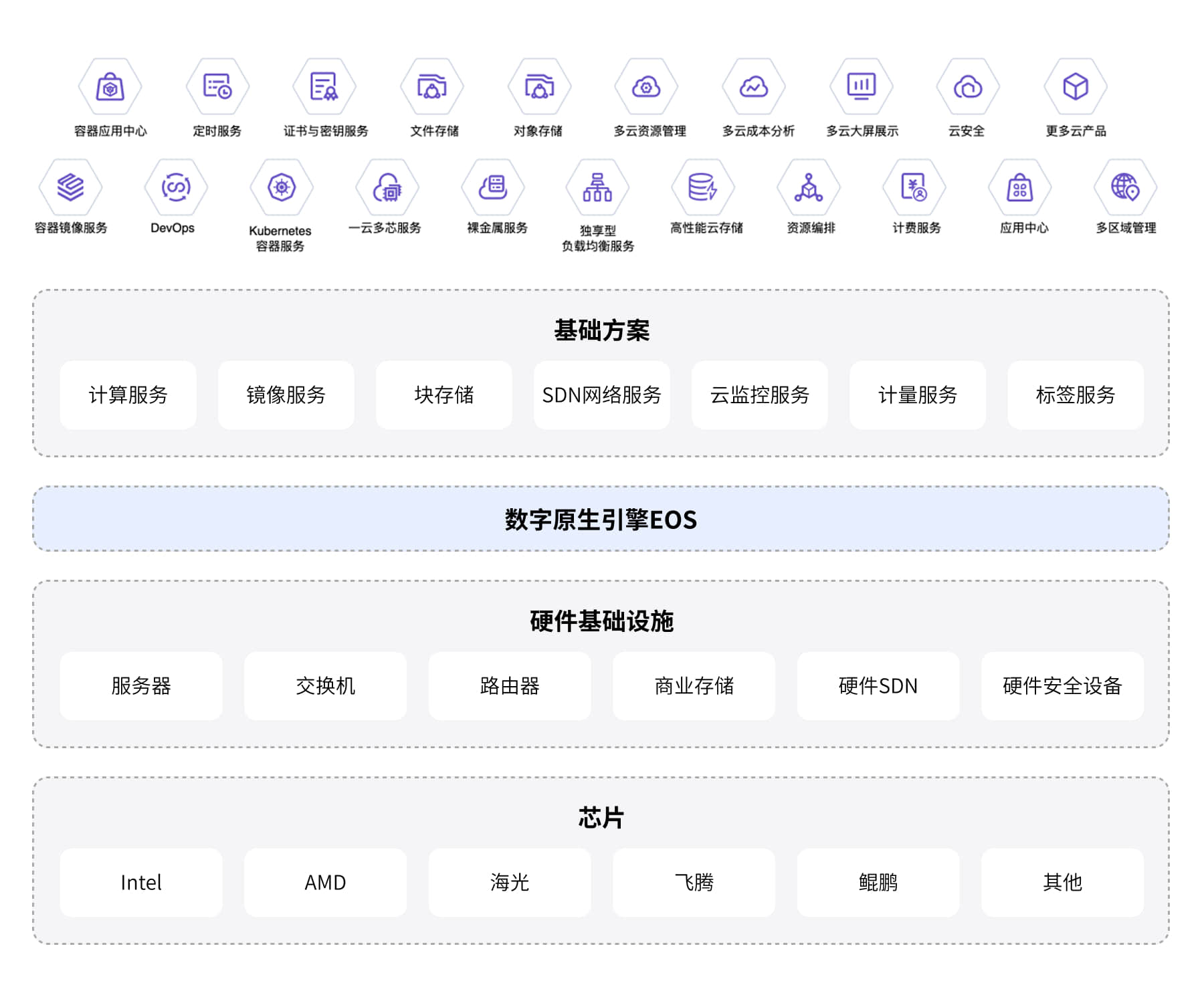Open the 云安全 icon

[968, 87]
